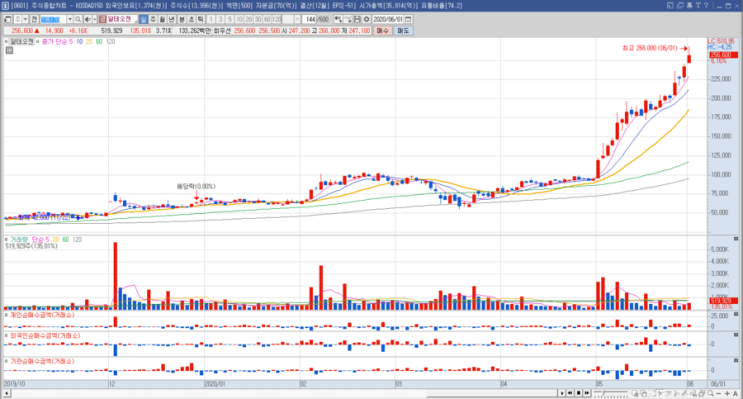This screenshot has width=743, height=399.
Task: Click the 2020/06/01 date field
Action: tap(388, 19)
